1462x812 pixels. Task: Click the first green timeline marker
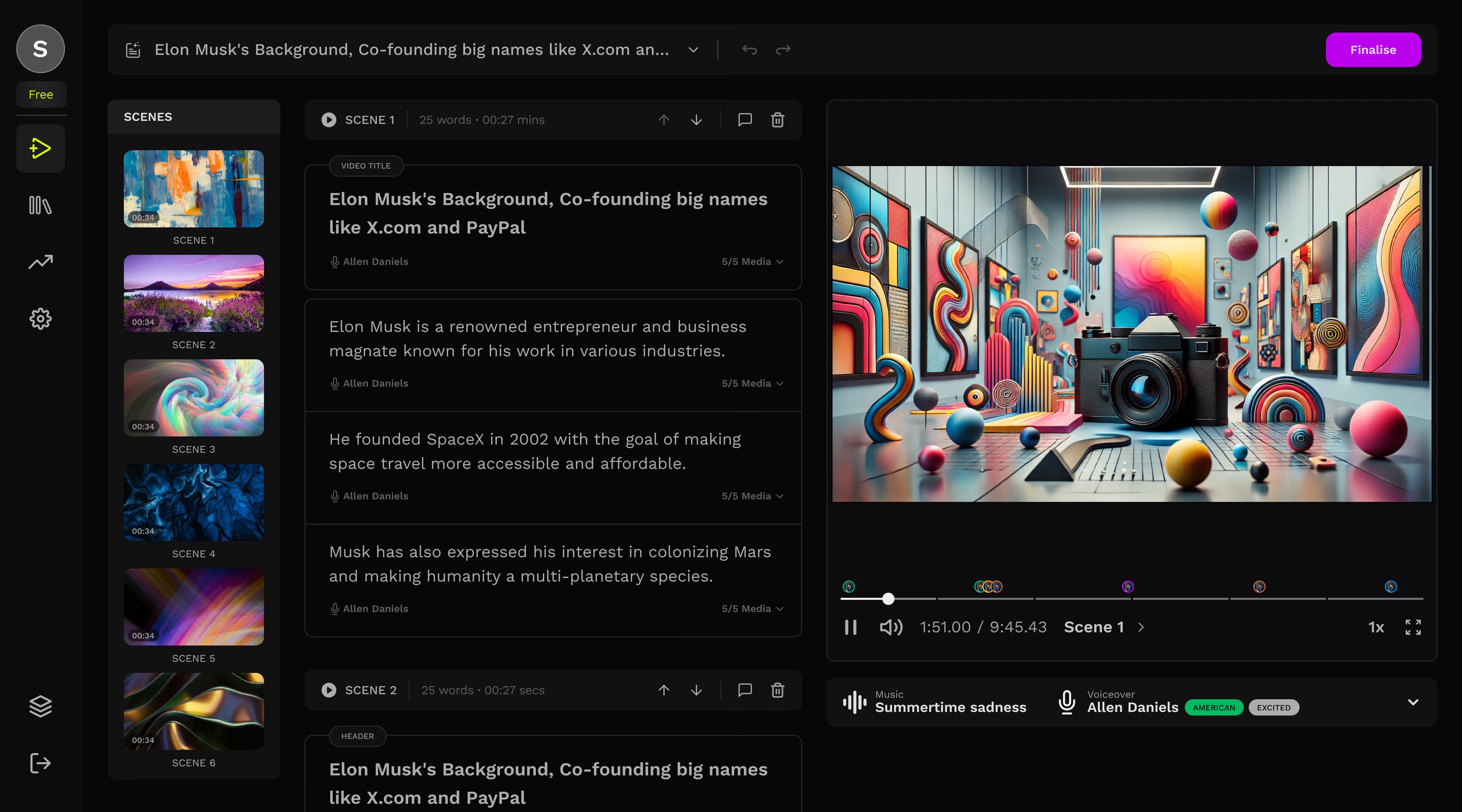point(848,587)
